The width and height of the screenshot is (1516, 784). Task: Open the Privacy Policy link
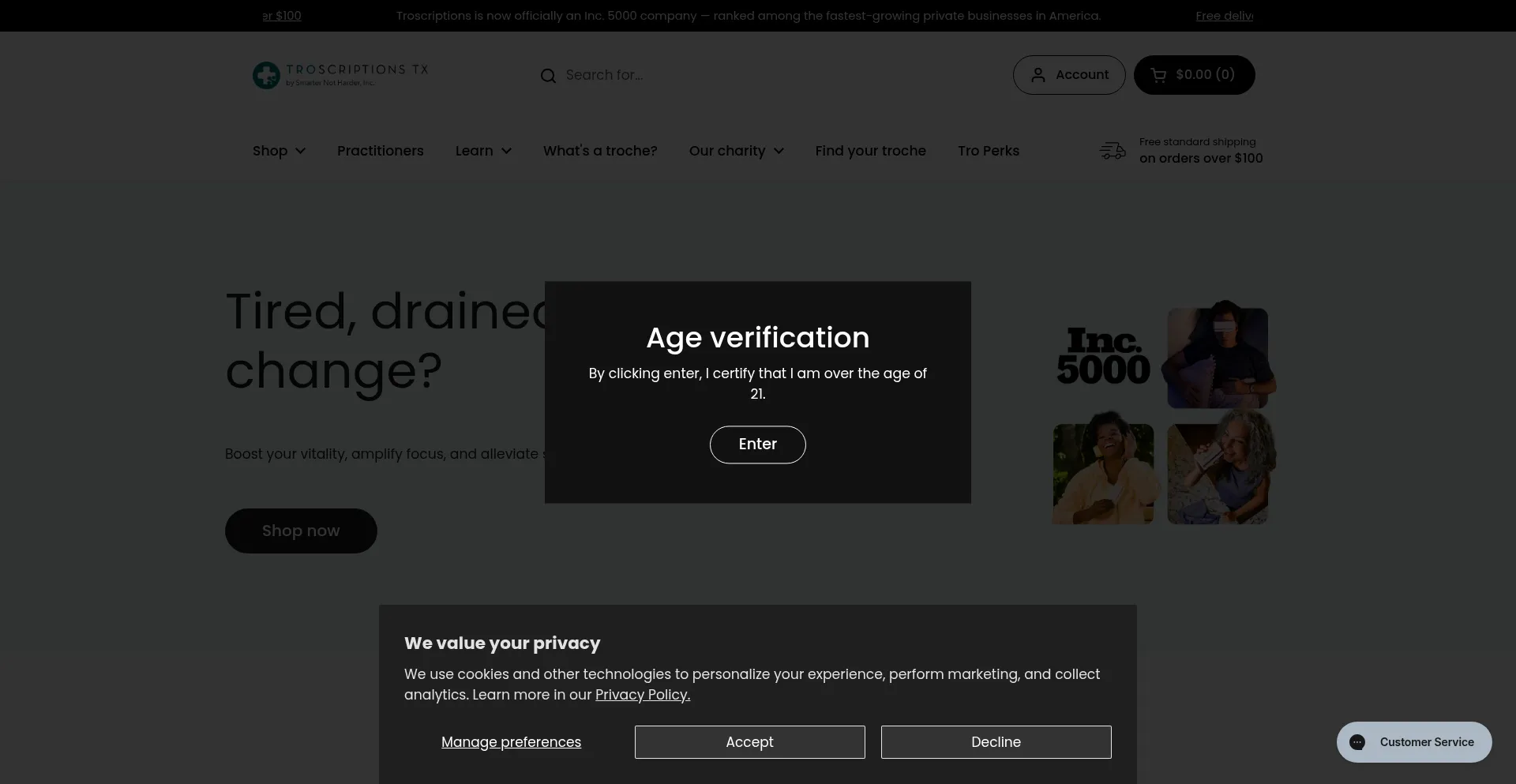(642, 695)
